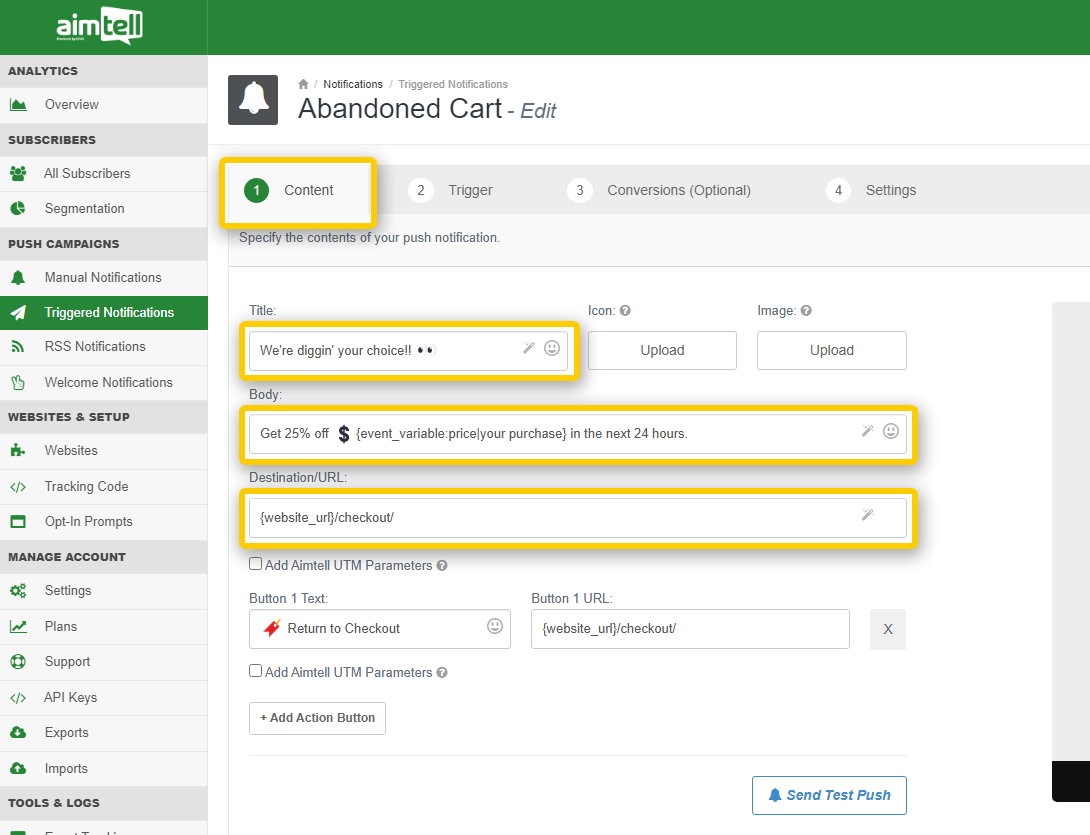Click the Imports cloud upload icon
The width and height of the screenshot is (1090, 835).
pos(18,768)
